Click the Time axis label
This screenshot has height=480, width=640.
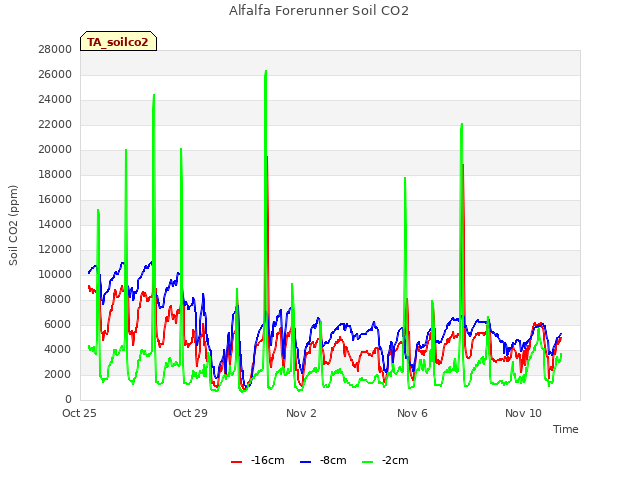[x=566, y=429]
